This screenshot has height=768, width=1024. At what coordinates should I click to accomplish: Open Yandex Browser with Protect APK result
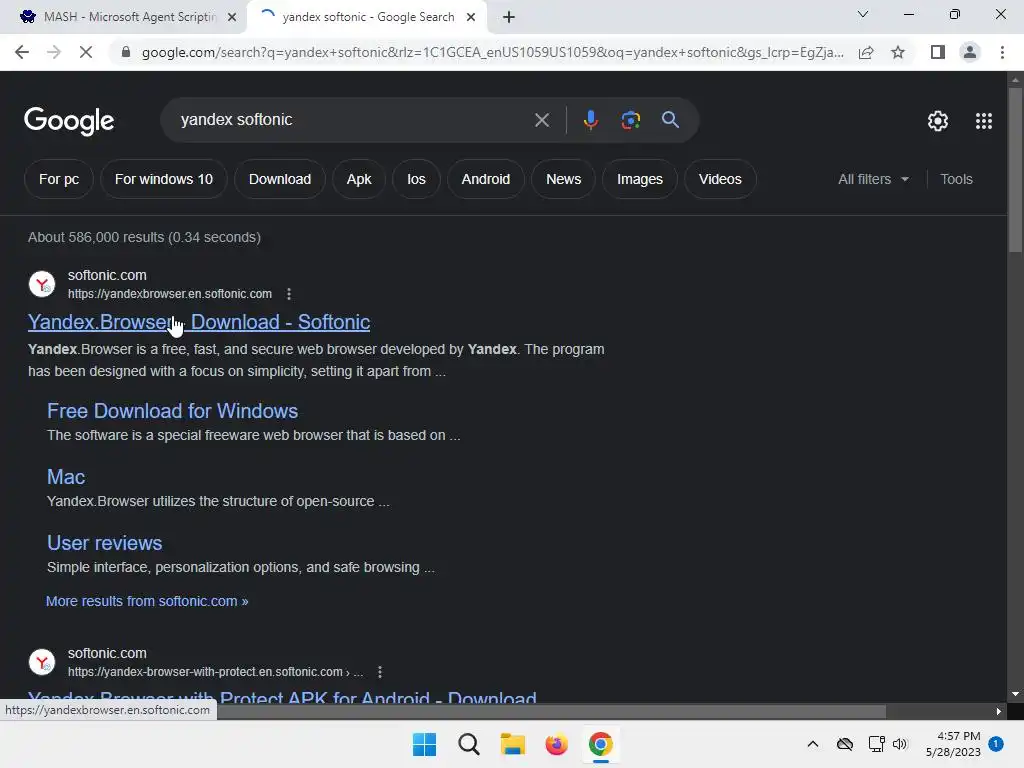[x=282, y=696]
